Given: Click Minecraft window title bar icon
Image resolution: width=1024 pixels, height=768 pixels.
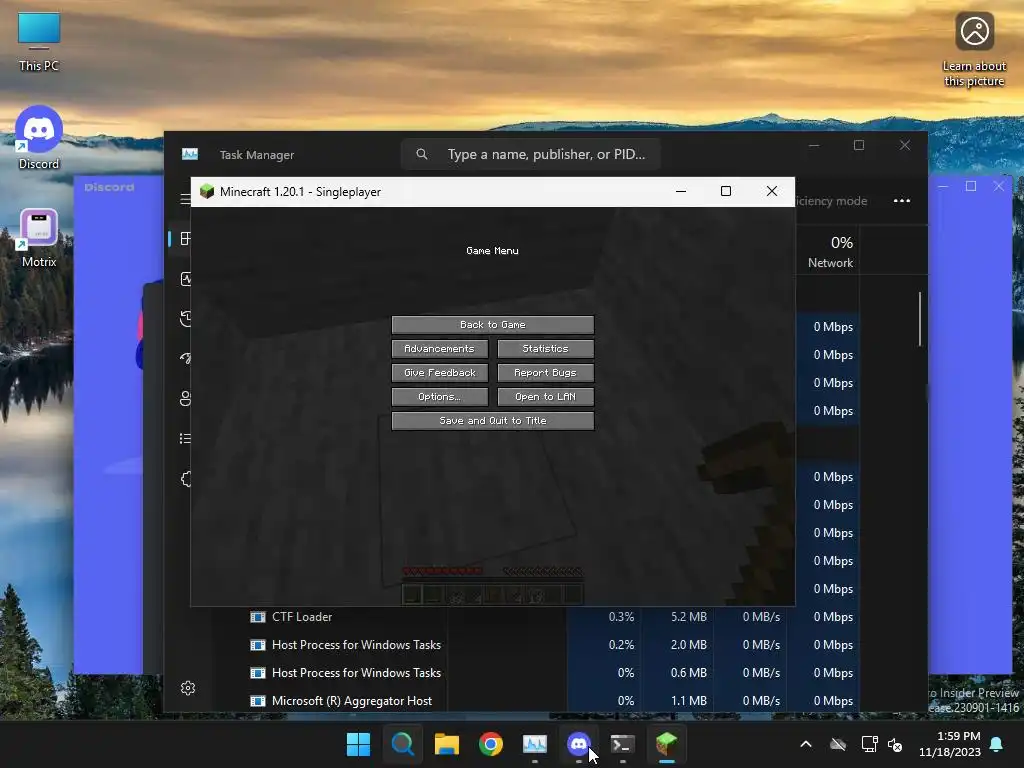Looking at the screenshot, I should [x=207, y=191].
